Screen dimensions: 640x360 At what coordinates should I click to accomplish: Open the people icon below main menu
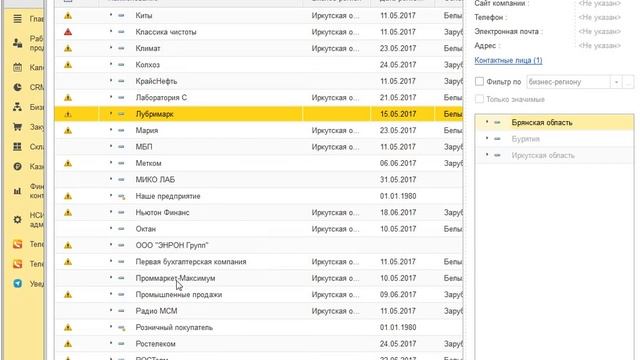(17, 43)
